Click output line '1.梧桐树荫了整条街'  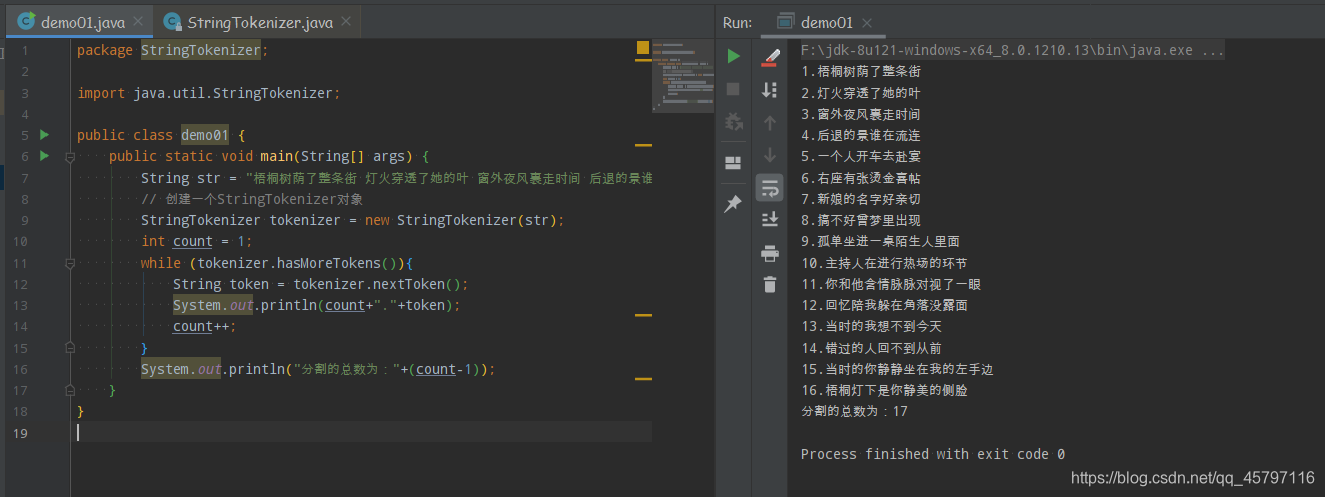861,71
